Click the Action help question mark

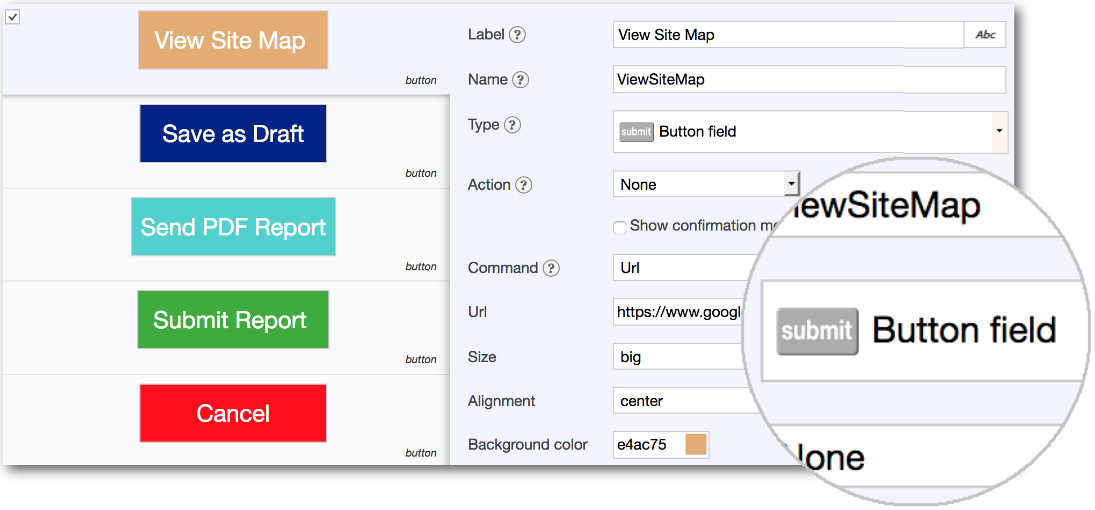[x=523, y=185]
